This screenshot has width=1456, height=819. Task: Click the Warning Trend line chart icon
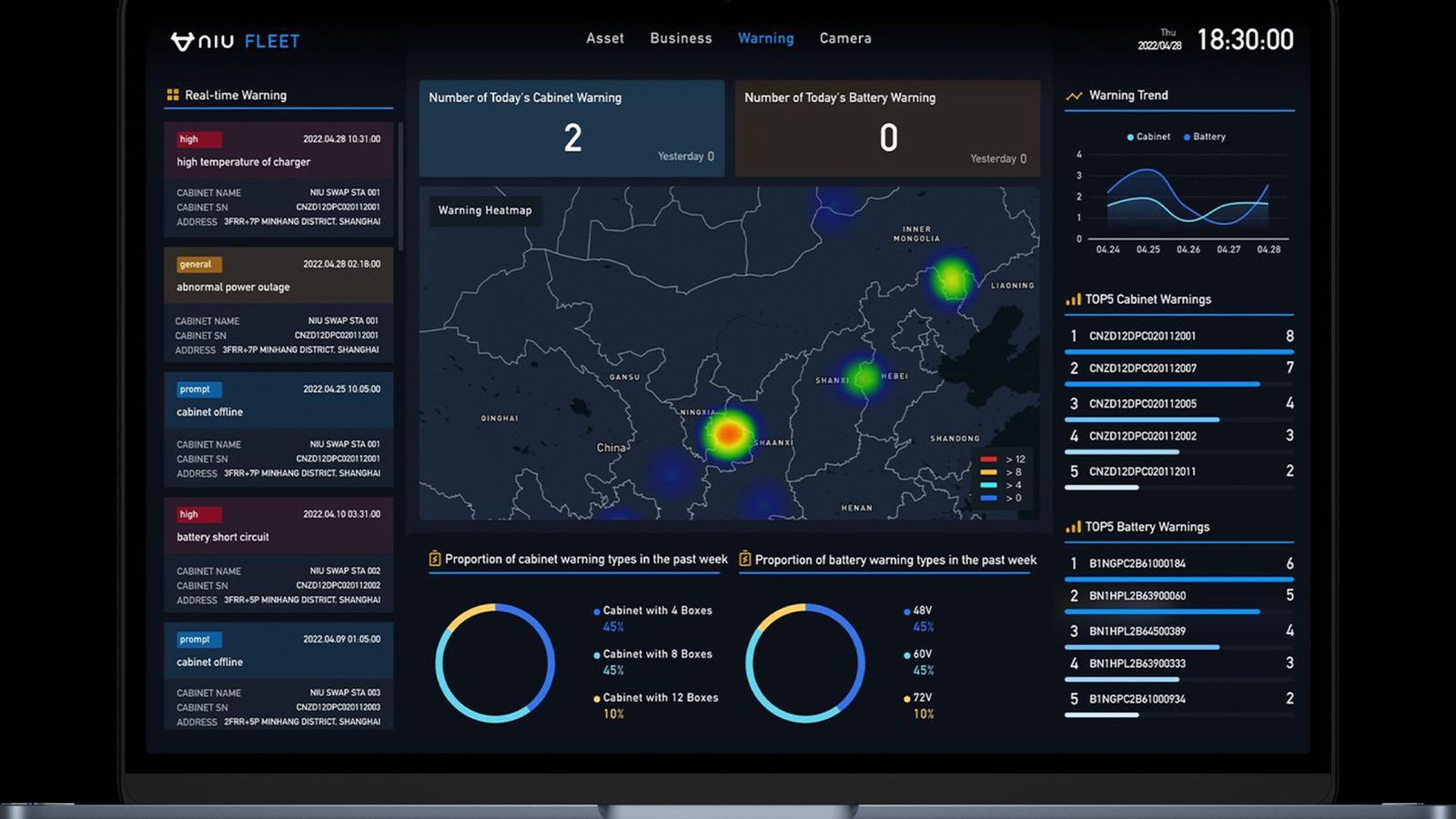click(x=1074, y=96)
